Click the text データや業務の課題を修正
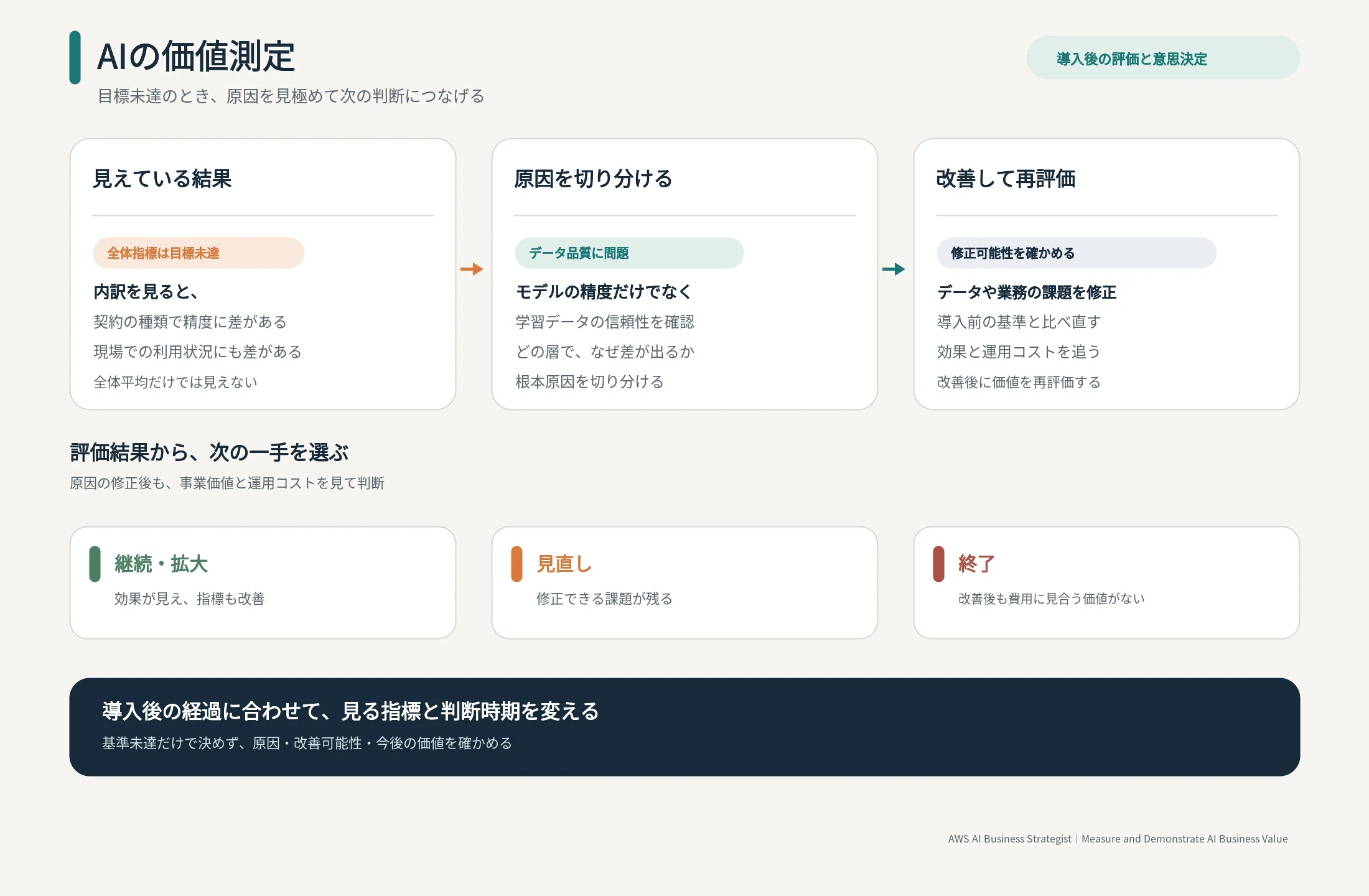 pyautogui.click(x=1027, y=292)
